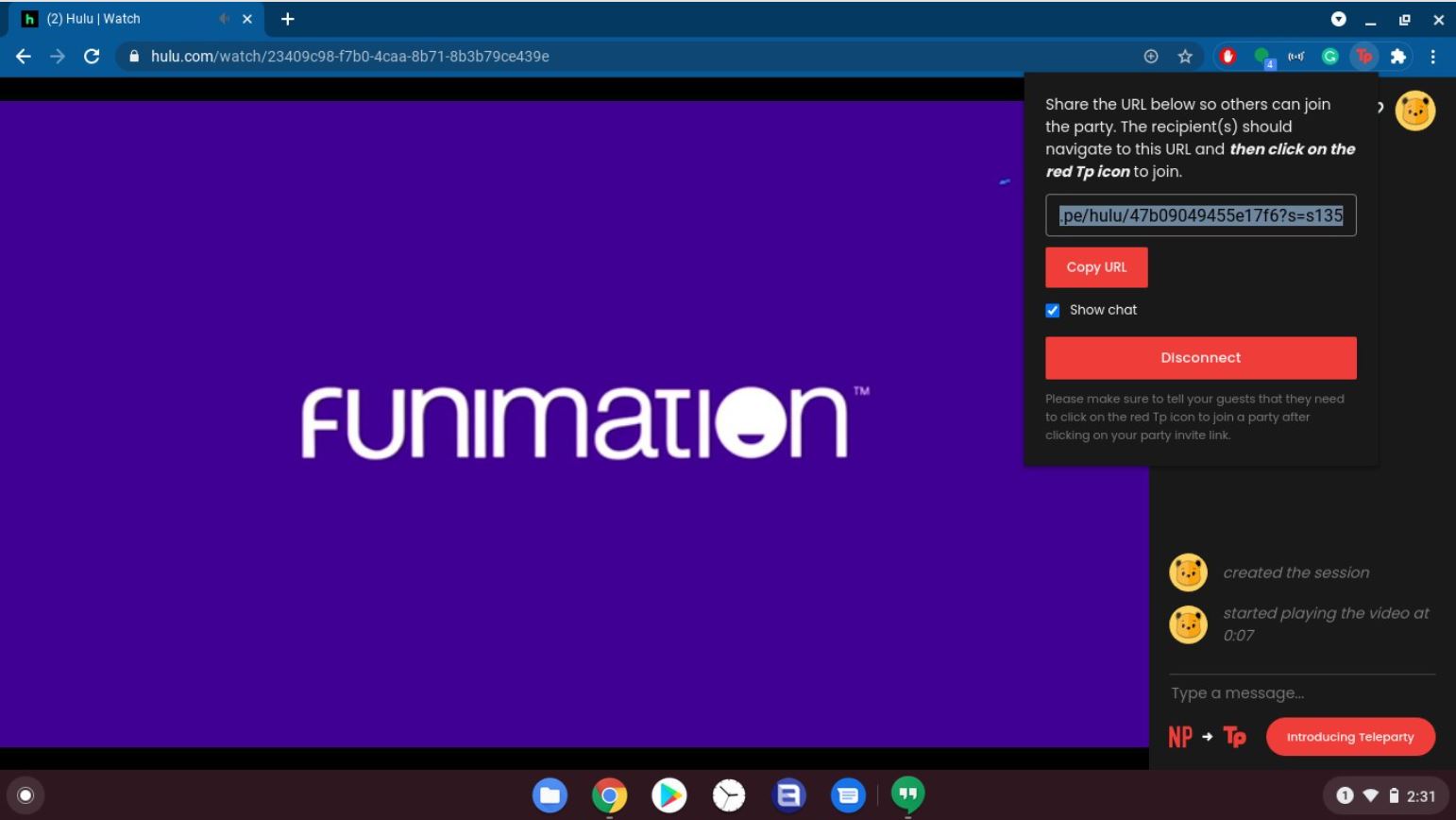
Task: Click the 'created the session' chat text
Action: tap(1295, 572)
